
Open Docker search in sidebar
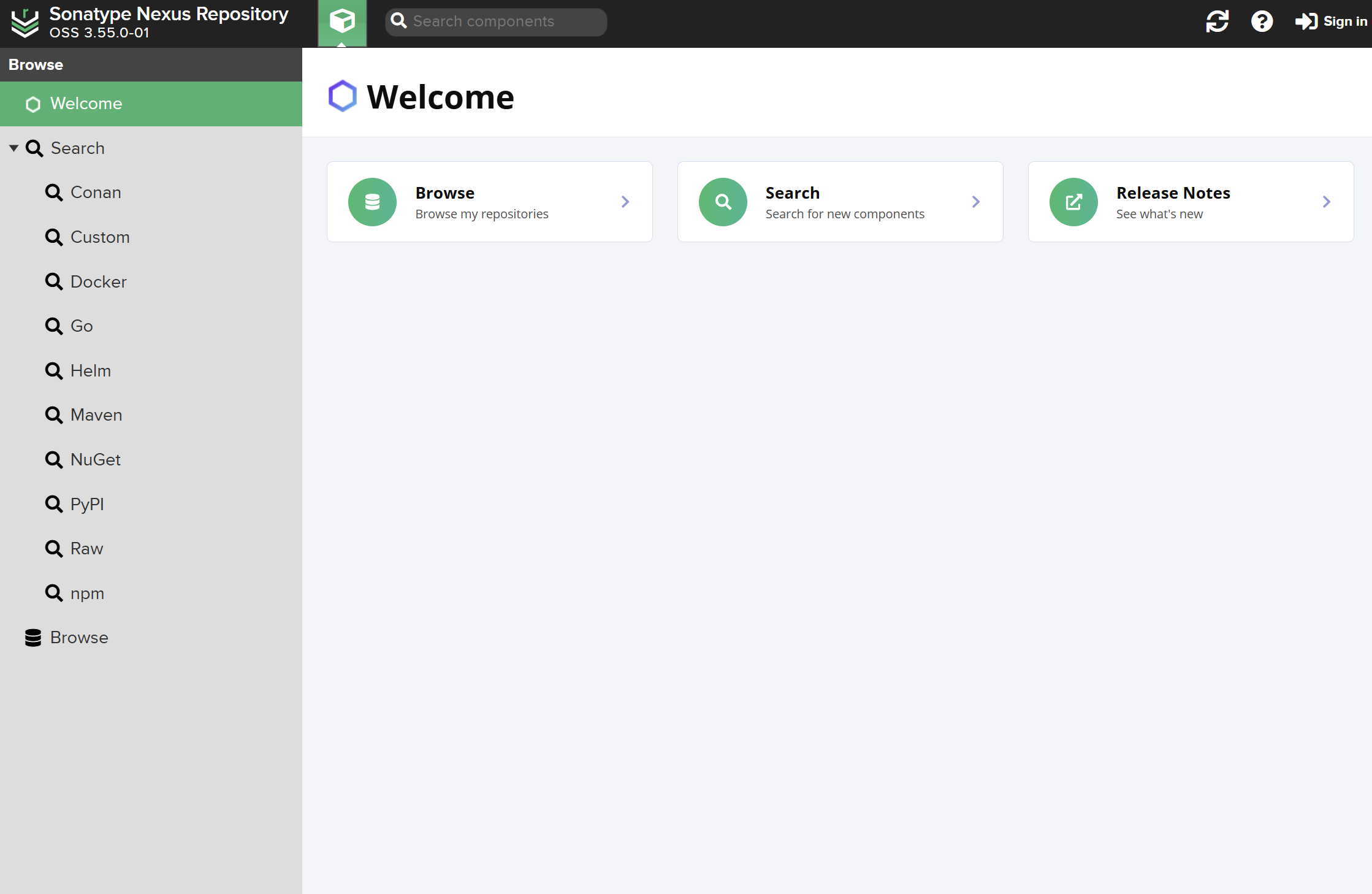(x=98, y=282)
